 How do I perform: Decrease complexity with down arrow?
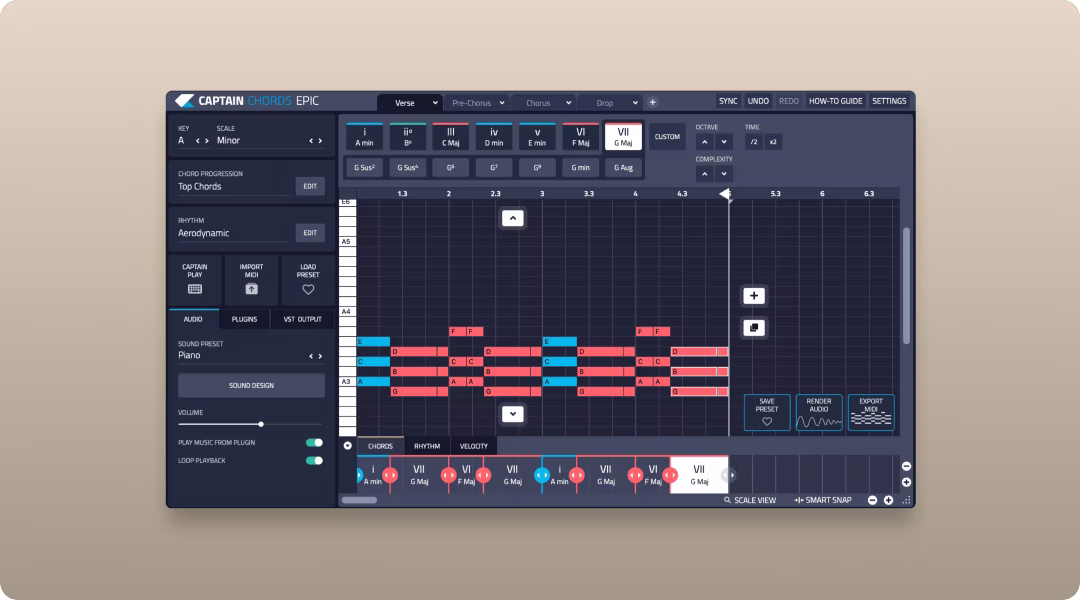point(724,174)
